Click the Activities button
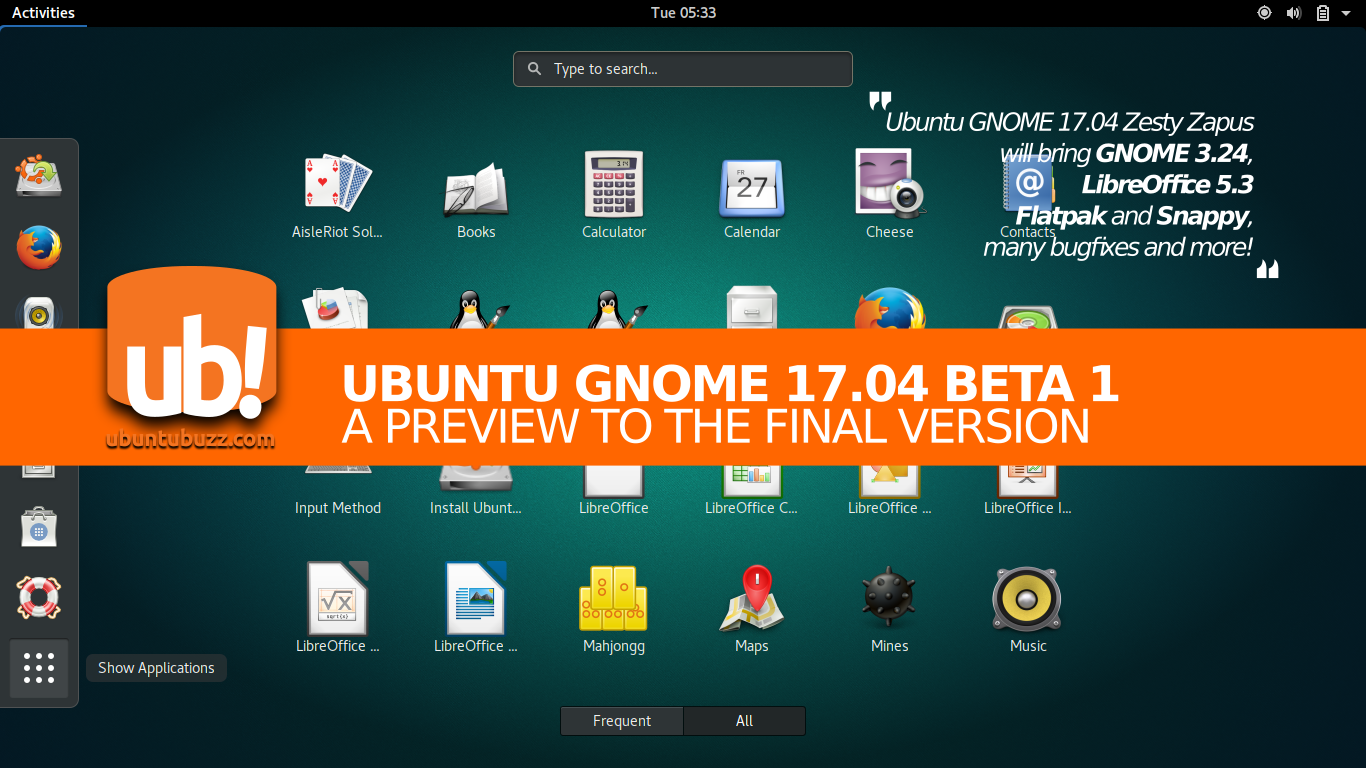This screenshot has height=768, width=1366. (43, 13)
